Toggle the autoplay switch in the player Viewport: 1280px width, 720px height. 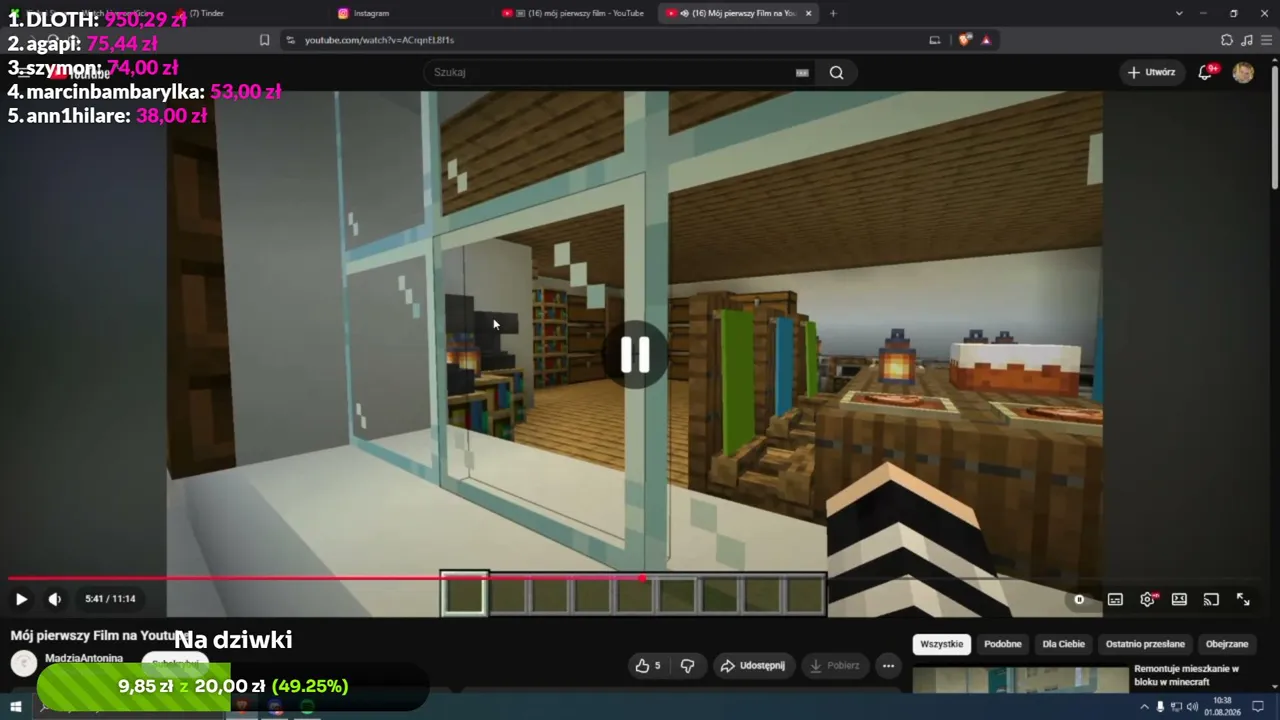click(x=1079, y=599)
